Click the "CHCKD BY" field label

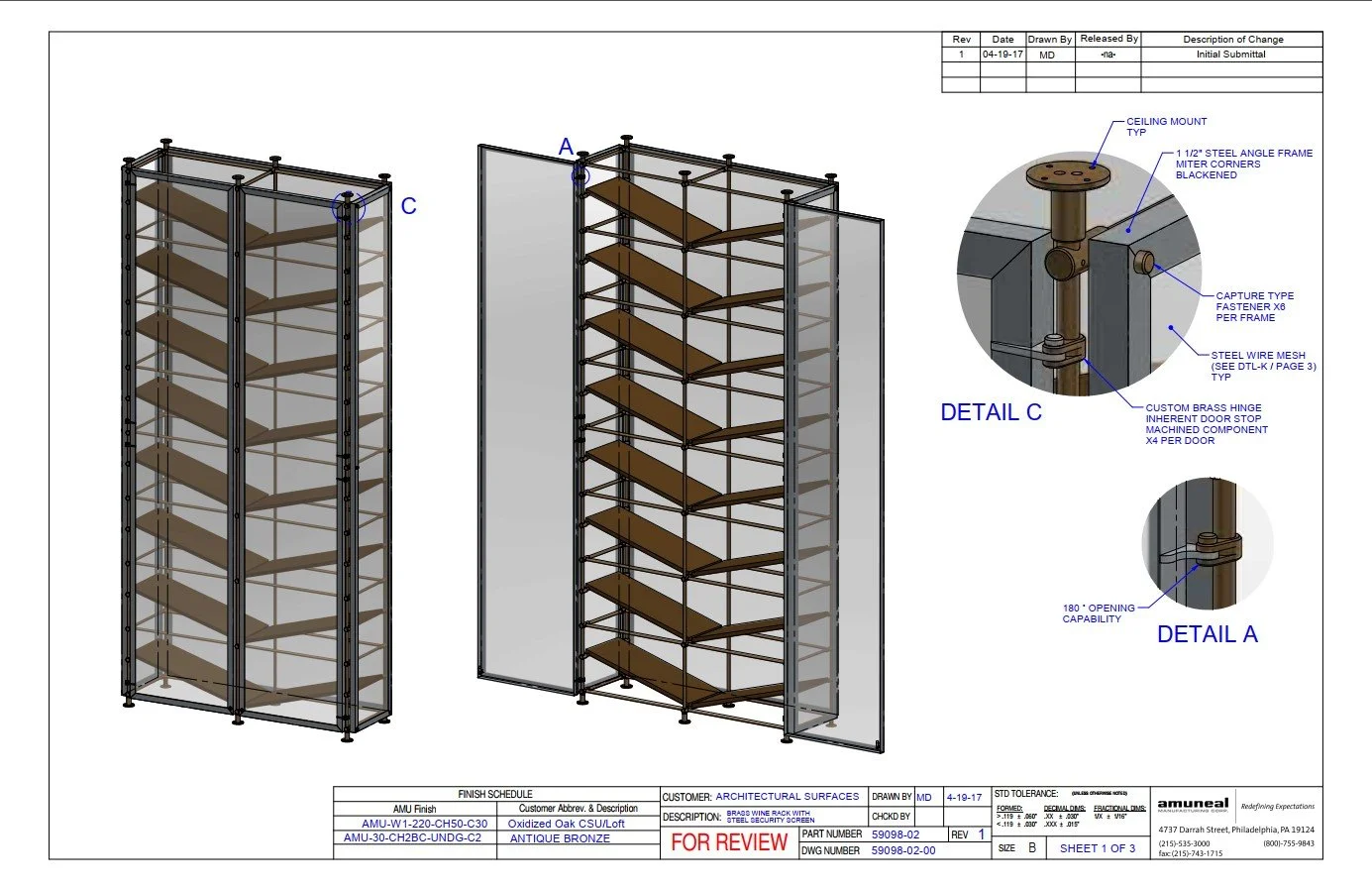(891, 818)
